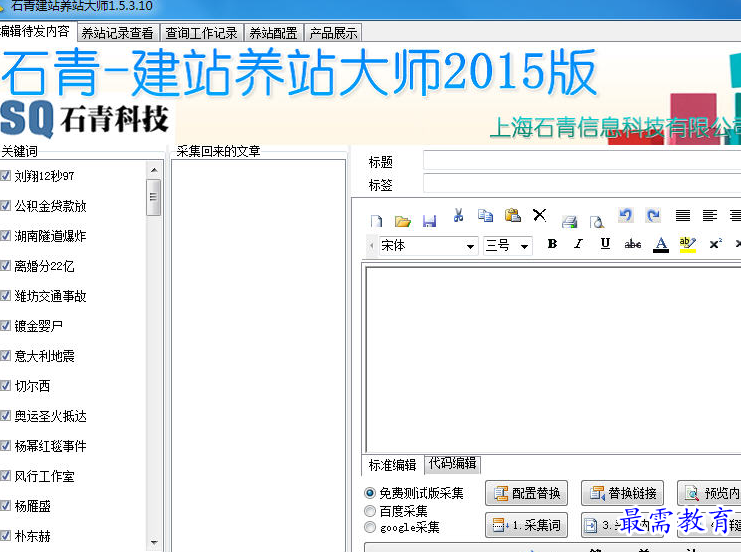Redo the last edit
The width and height of the screenshot is (741, 552).
tap(654, 216)
